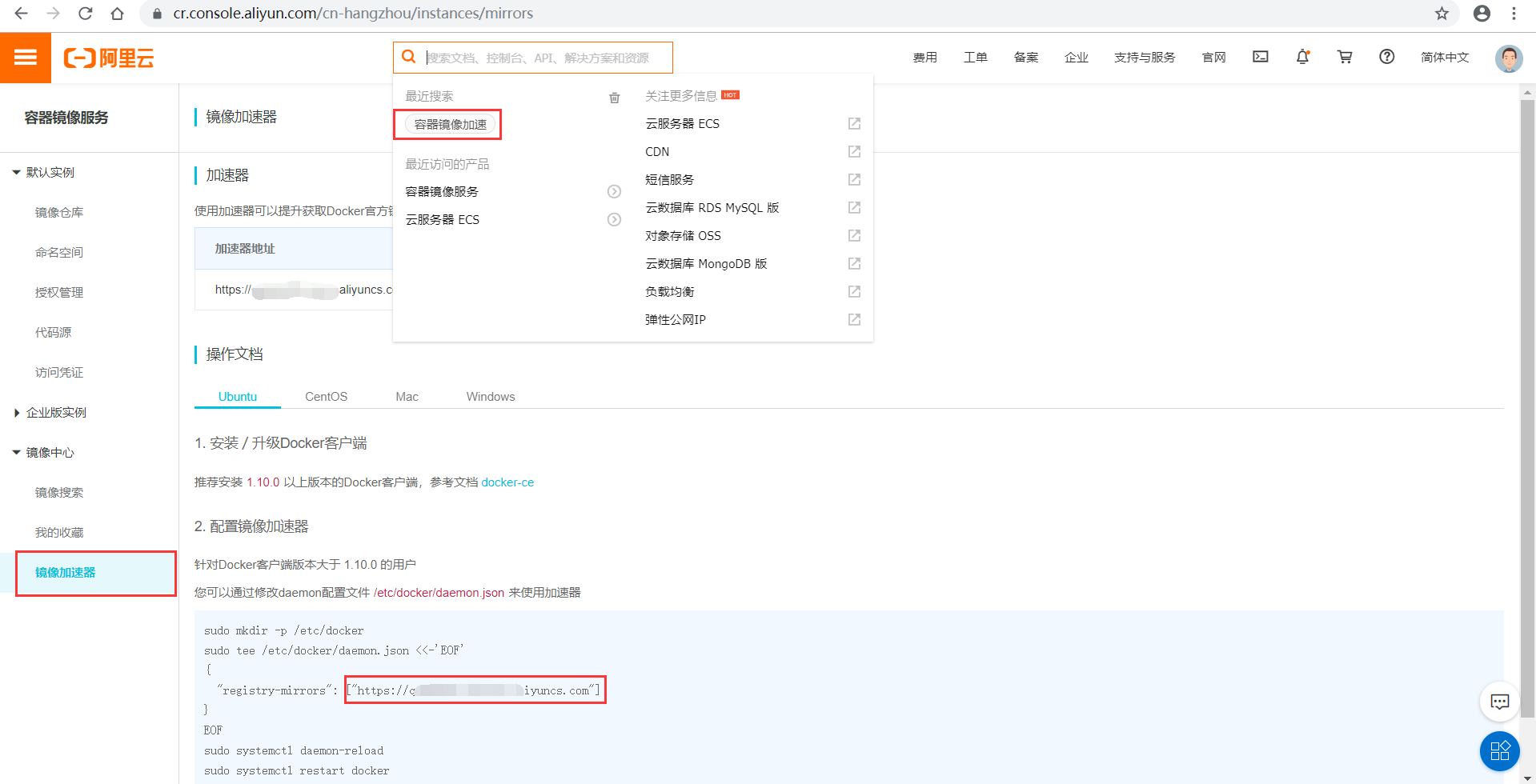Click the Aliyun logo
Screen dimensions: 1536x784
(x=109, y=58)
